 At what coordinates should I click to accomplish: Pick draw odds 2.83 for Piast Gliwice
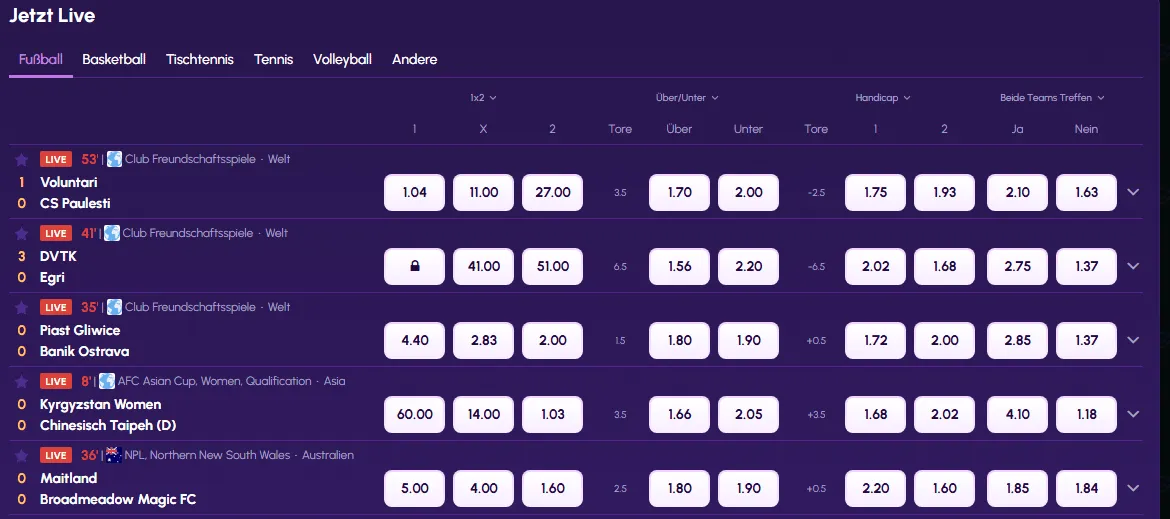(484, 340)
